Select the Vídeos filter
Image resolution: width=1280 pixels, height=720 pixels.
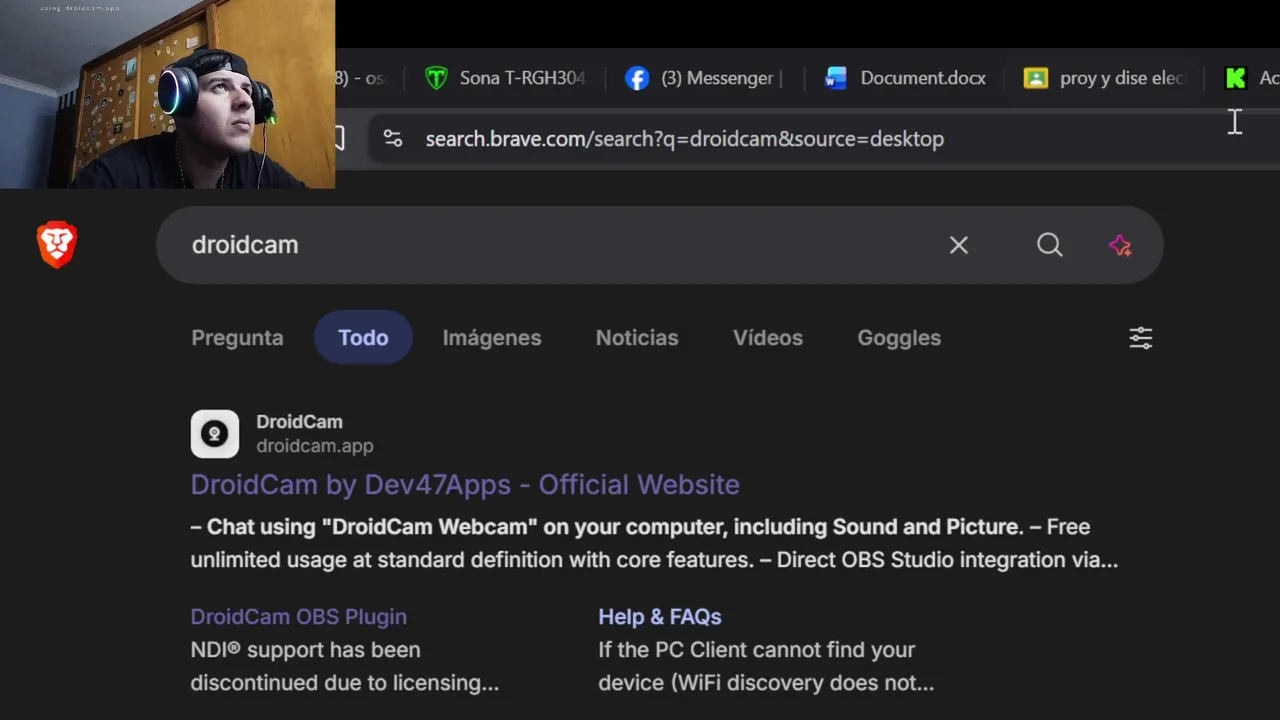pyautogui.click(x=768, y=338)
